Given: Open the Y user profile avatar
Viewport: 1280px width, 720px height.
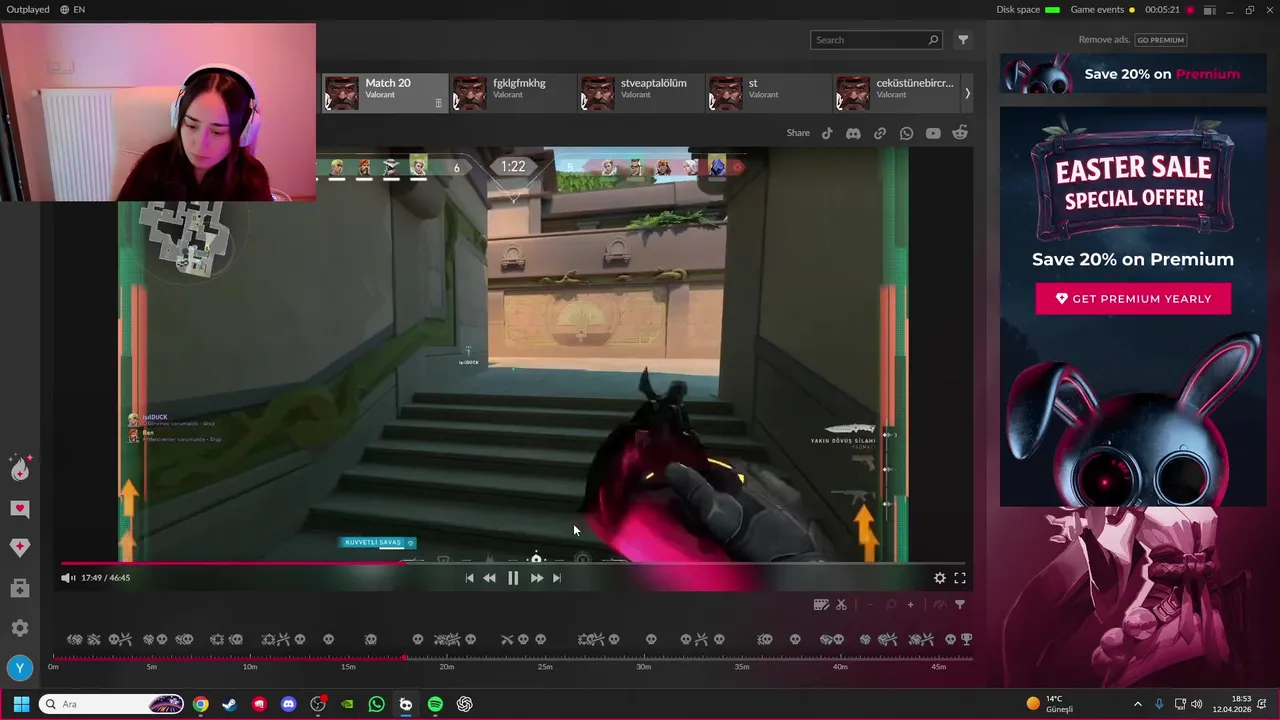Looking at the screenshot, I should pyautogui.click(x=20, y=668).
